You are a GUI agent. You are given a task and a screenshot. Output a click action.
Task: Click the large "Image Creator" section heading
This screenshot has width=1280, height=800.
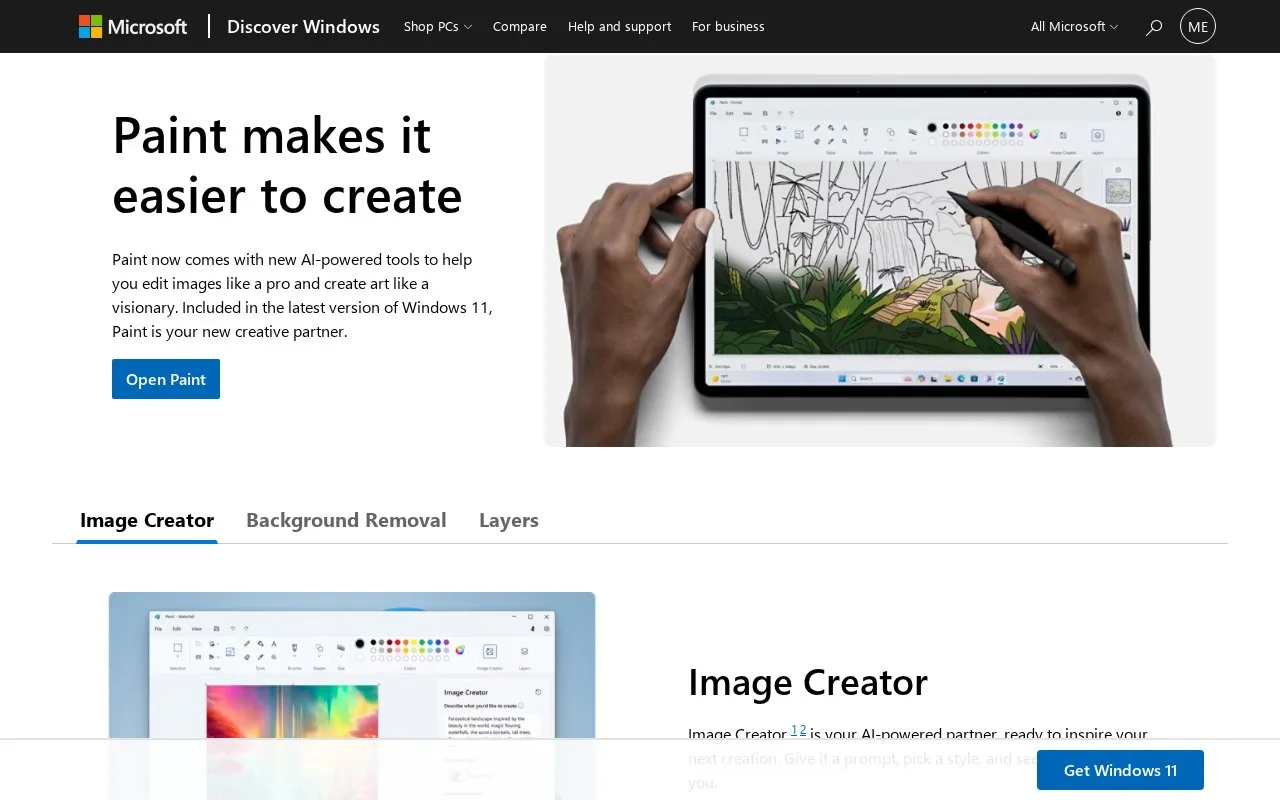(x=808, y=682)
